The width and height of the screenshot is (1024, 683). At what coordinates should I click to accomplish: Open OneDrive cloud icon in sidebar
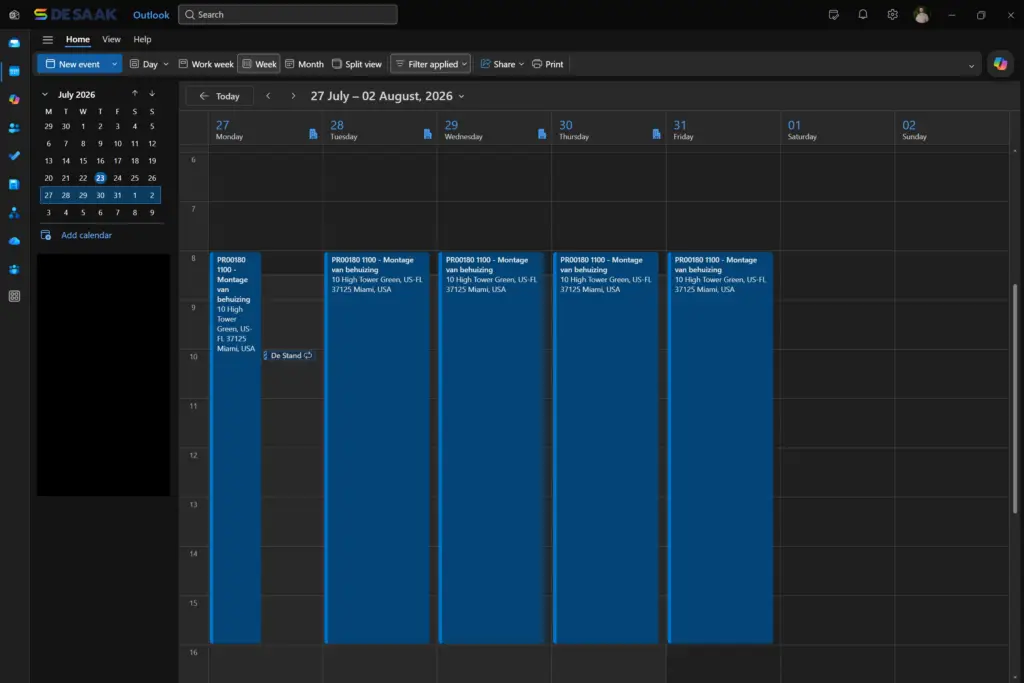14,241
